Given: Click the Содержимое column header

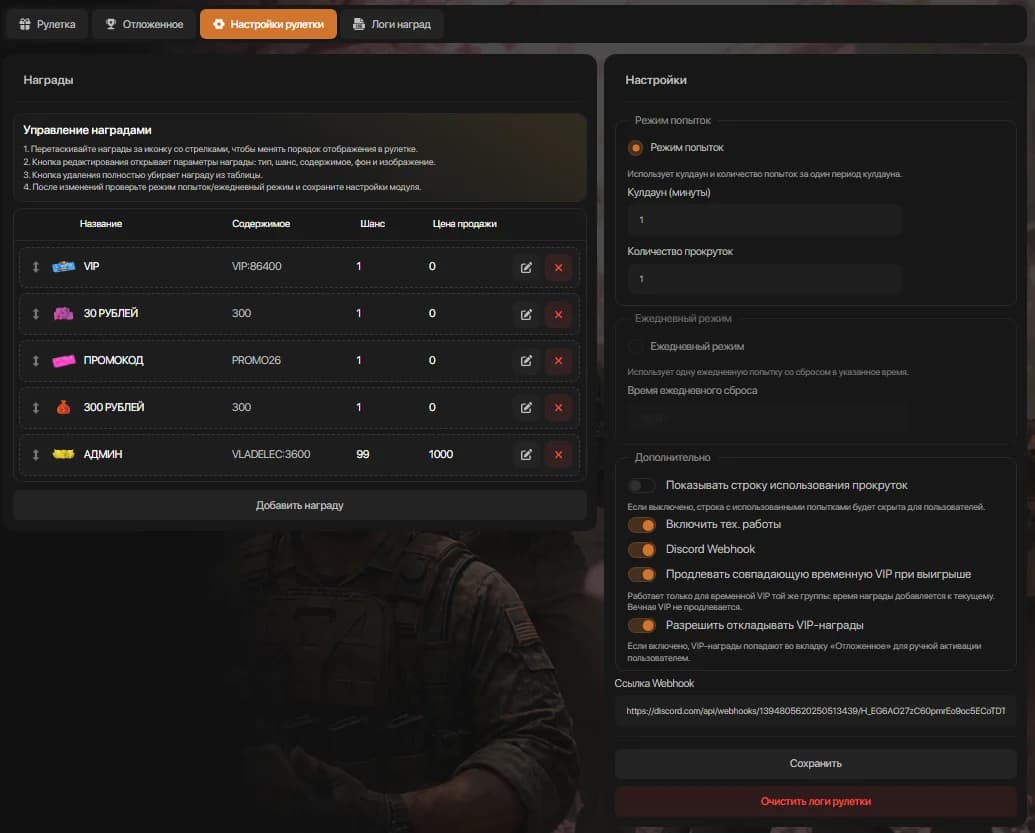Looking at the screenshot, I should click(x=261, y=224).
